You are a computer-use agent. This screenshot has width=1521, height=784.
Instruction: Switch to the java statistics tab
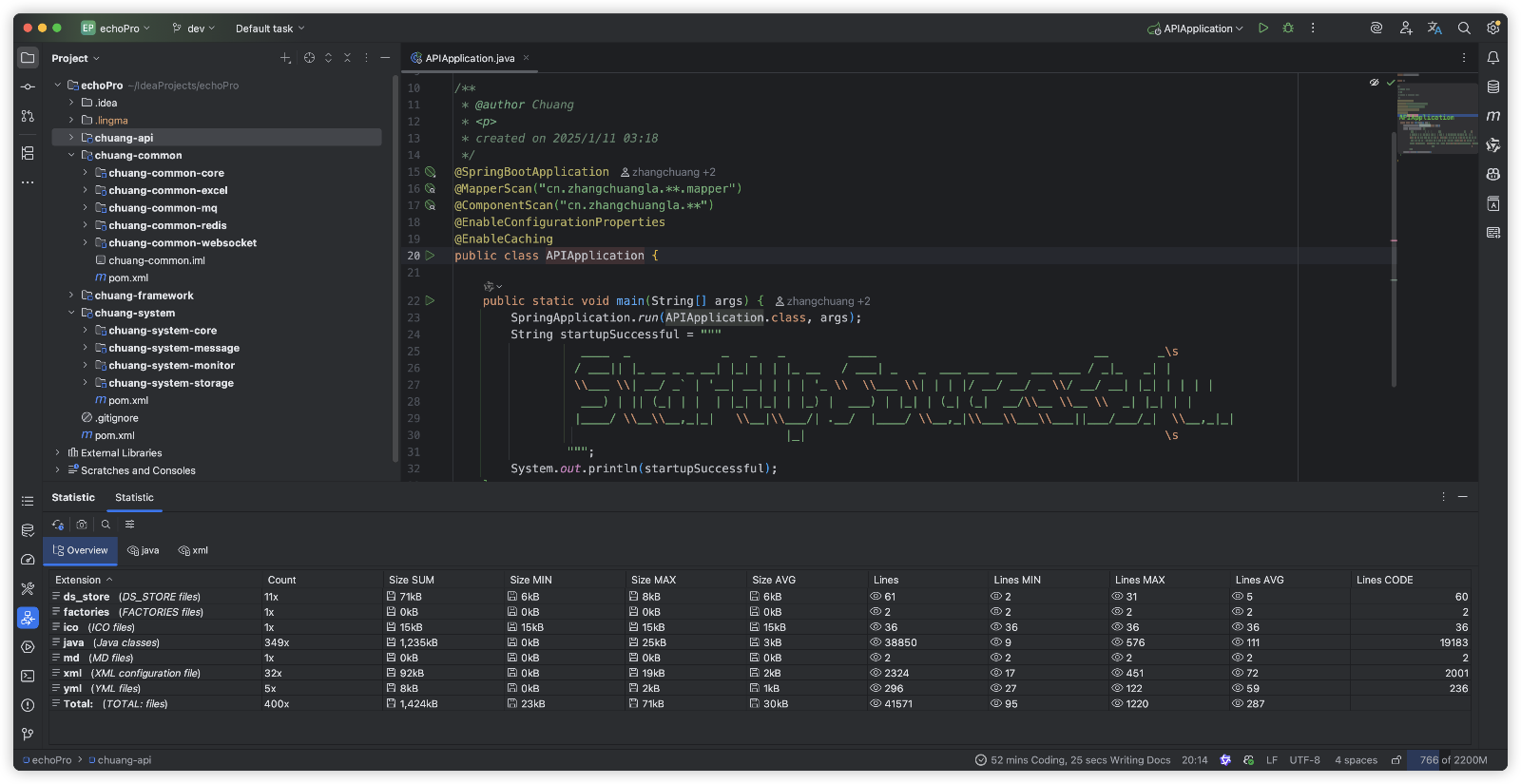tap(144, 550)
